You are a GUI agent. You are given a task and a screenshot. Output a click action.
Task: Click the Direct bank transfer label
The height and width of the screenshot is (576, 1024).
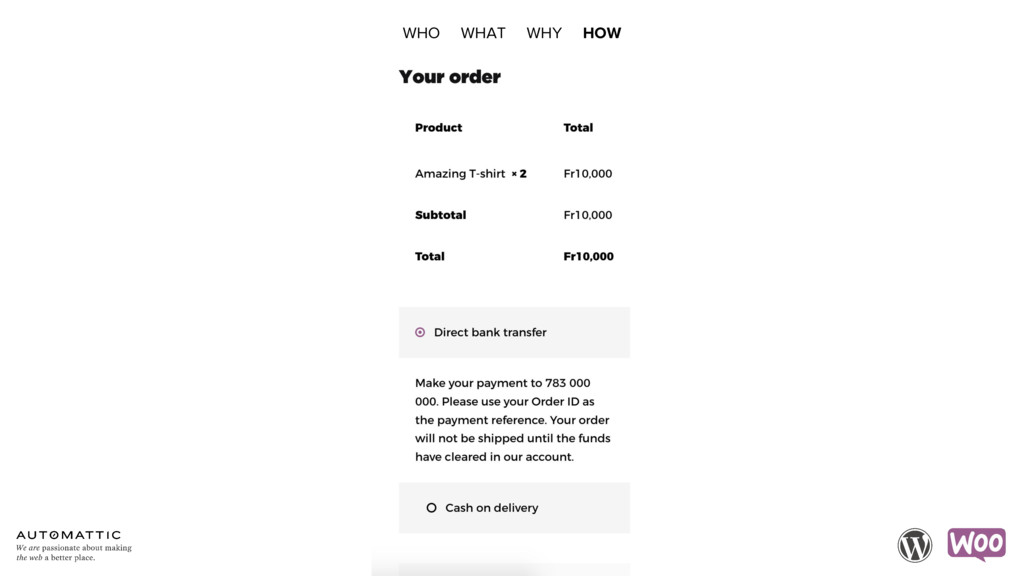coord(490,332)
